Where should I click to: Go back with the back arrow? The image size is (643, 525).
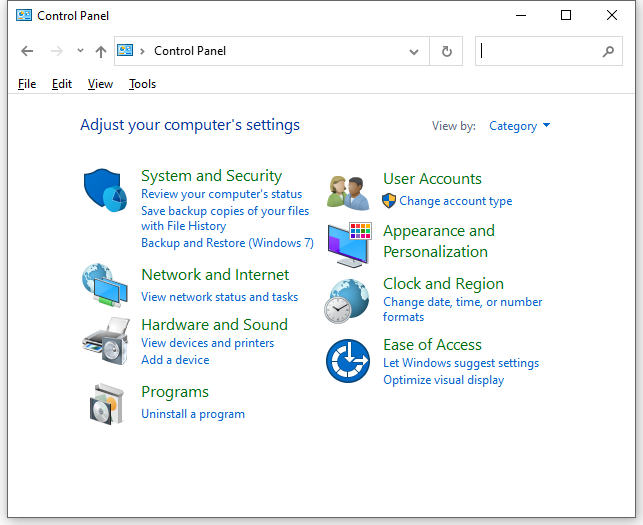tap(27, 51)
